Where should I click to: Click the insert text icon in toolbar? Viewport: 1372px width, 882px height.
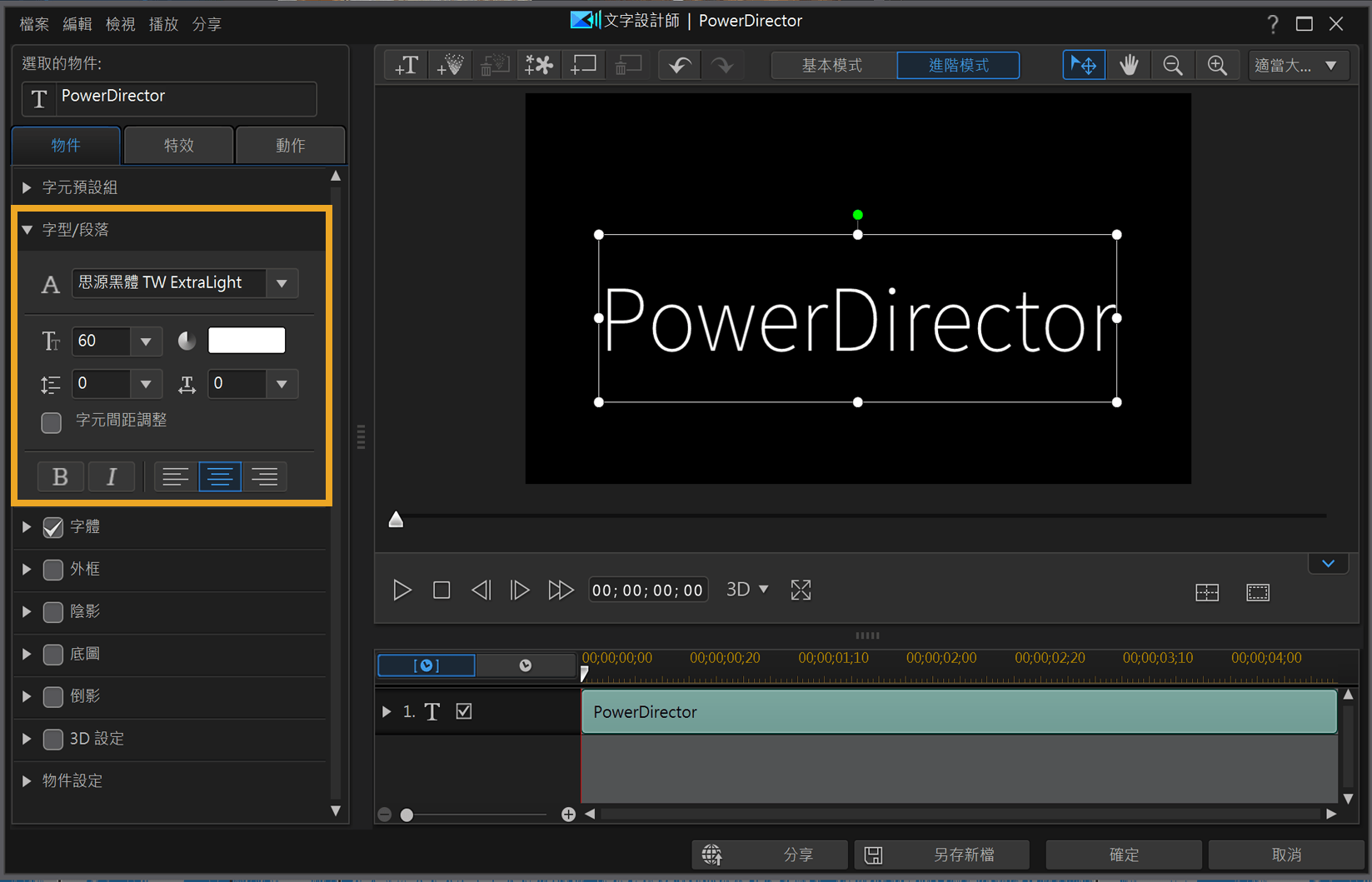tap(407, 65)
